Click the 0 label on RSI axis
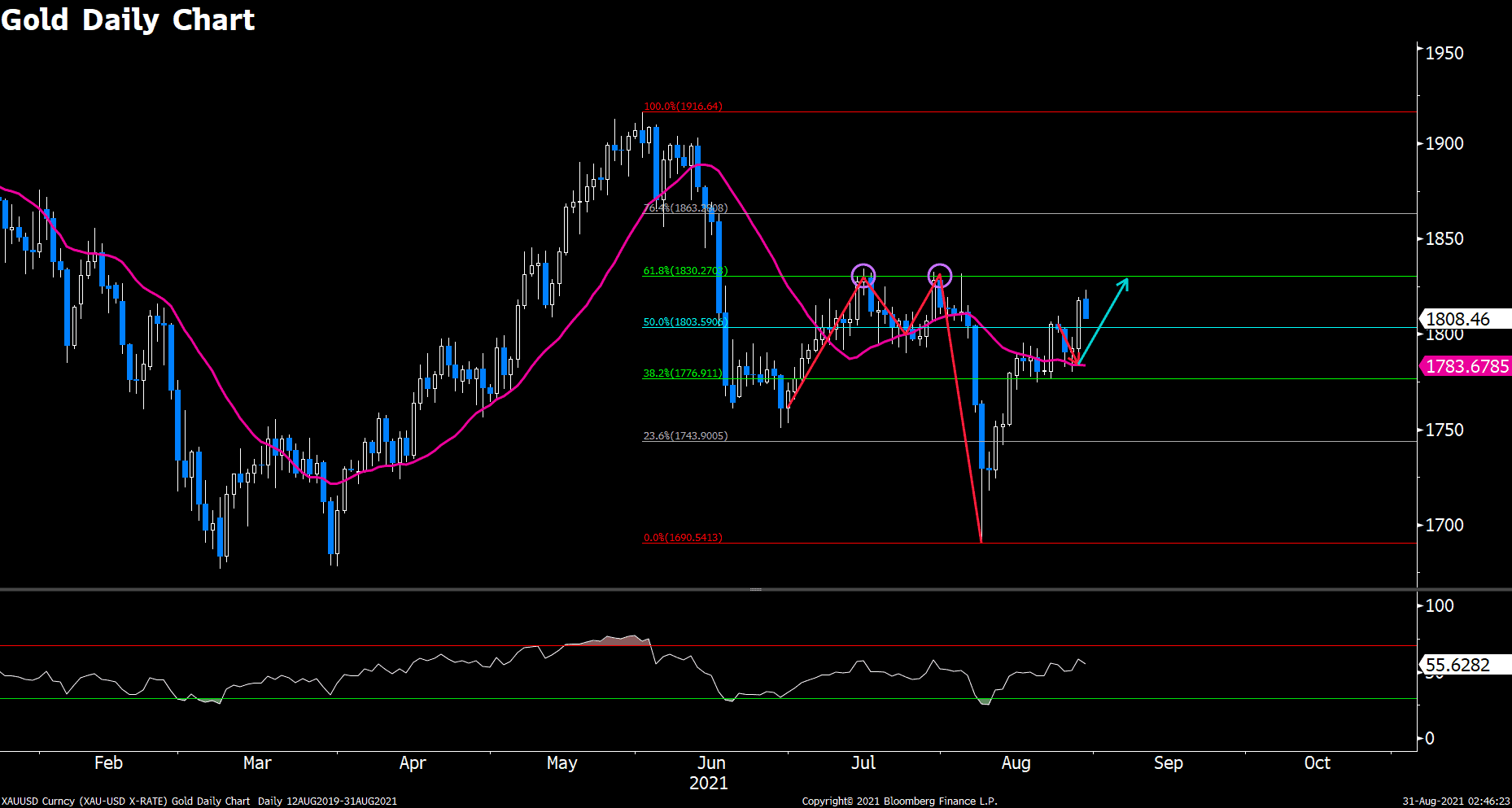The width and height of the screenshot is (1512, 808). click(x=1430, y=739)
